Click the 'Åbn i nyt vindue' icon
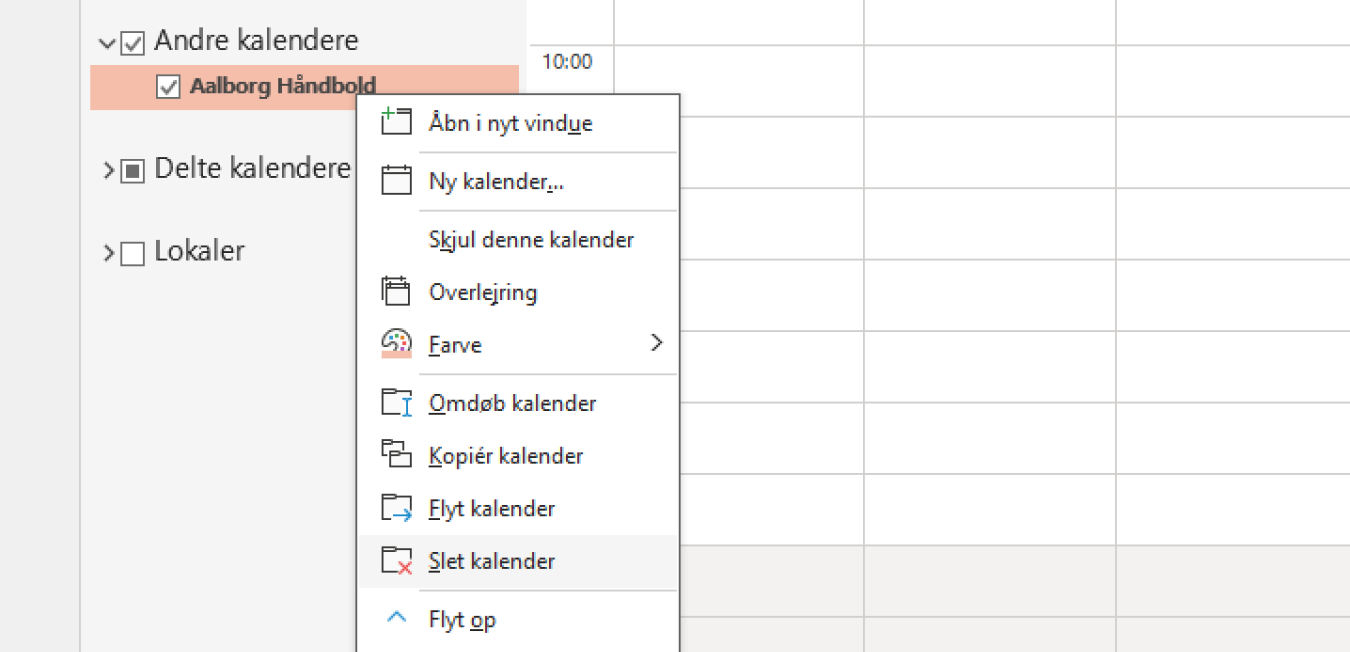This screenshot has width=1350, height=652. pos(396,122)
